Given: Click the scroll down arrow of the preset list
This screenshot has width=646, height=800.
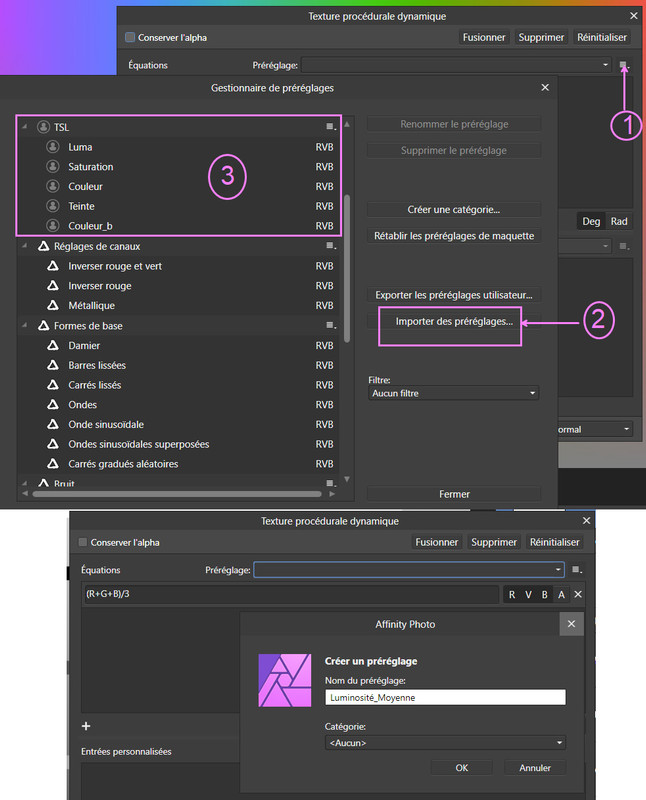Looking at the screenshot, I should point(347,479).
